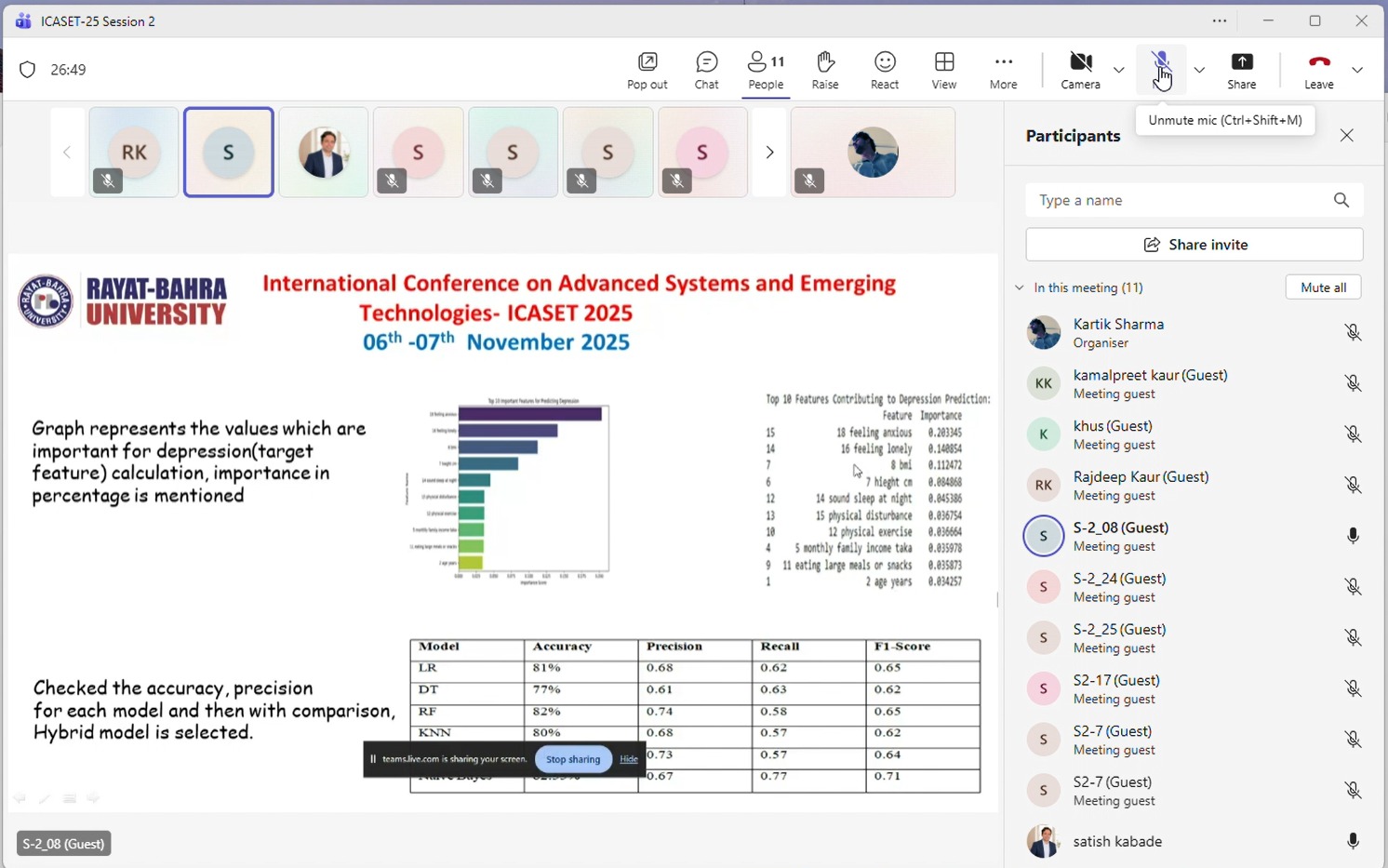
Task: Focus the Type a name search field
Action: pyautogui.click(x=1194, y=200)
